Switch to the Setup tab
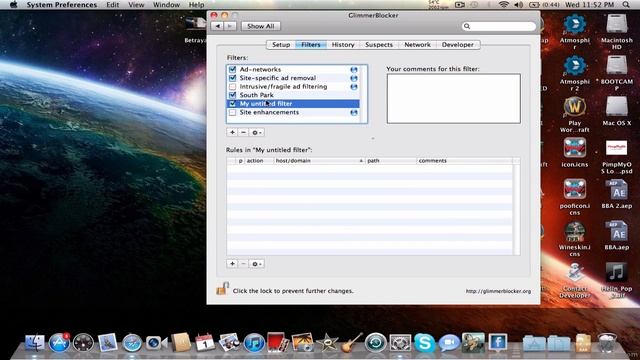 click(x=281, y=45)
